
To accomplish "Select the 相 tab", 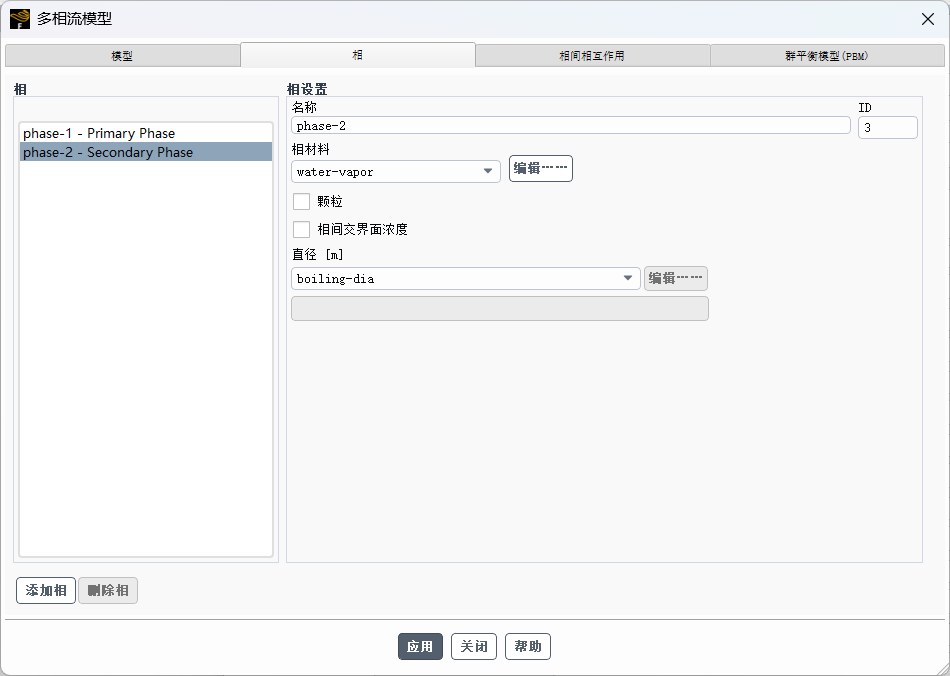I will [x=357, y=55].
